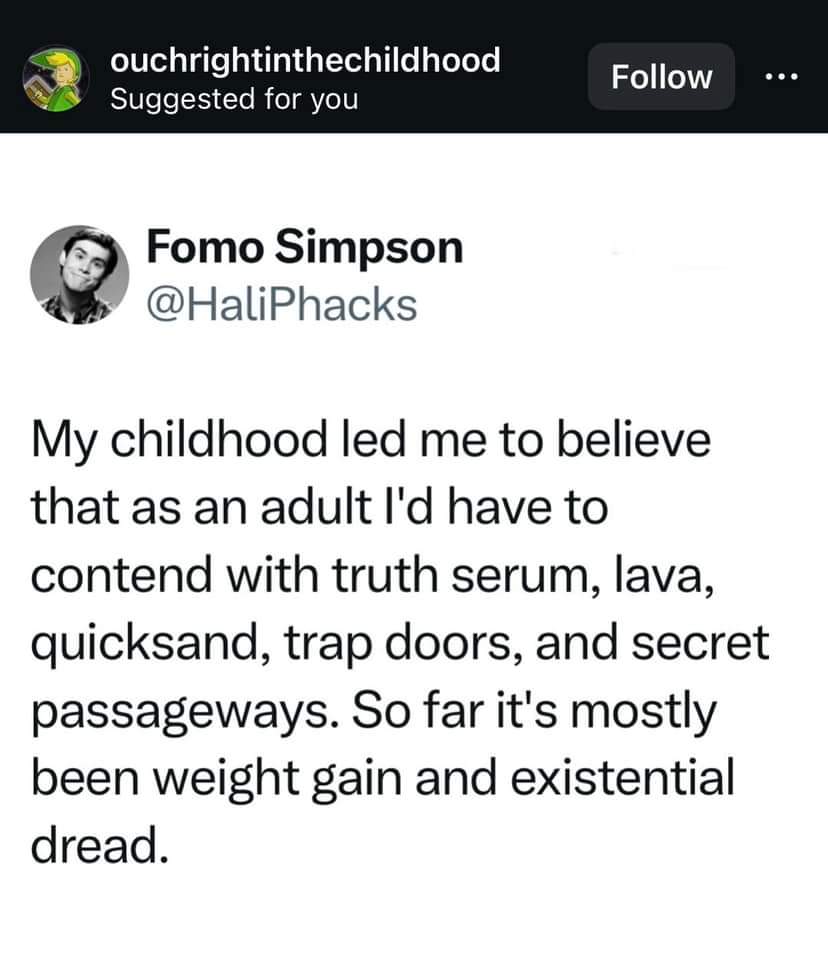Open the ouchrightinthechildhood profile avatar
The height and width of the screenshot is (960, 828).
56,78
